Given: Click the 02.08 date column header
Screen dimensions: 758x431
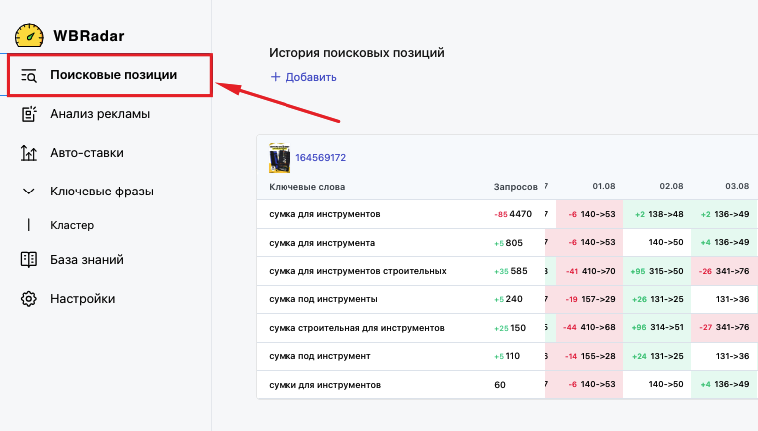Looking at the screenshot, I should 671,186.
